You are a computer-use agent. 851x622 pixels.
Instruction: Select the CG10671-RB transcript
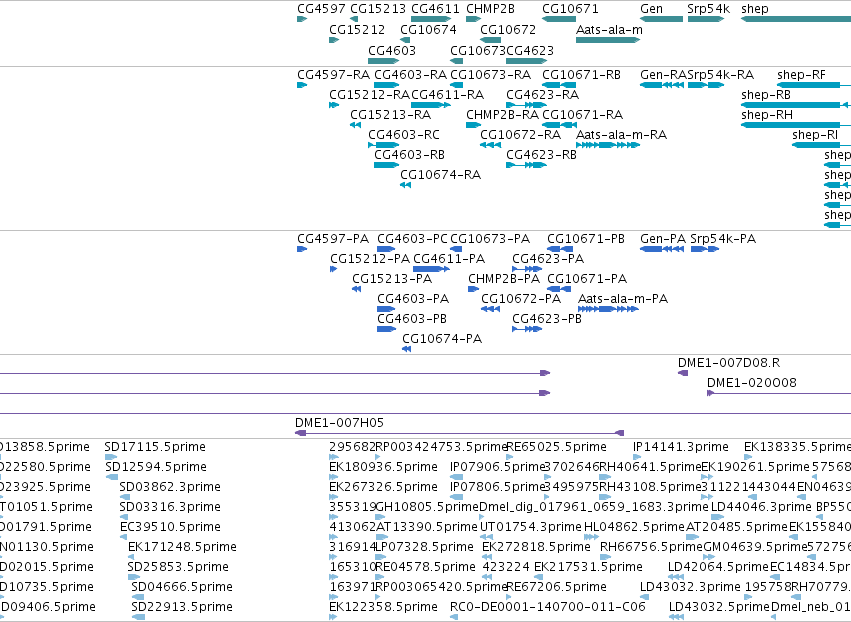[x=559, y=85]
